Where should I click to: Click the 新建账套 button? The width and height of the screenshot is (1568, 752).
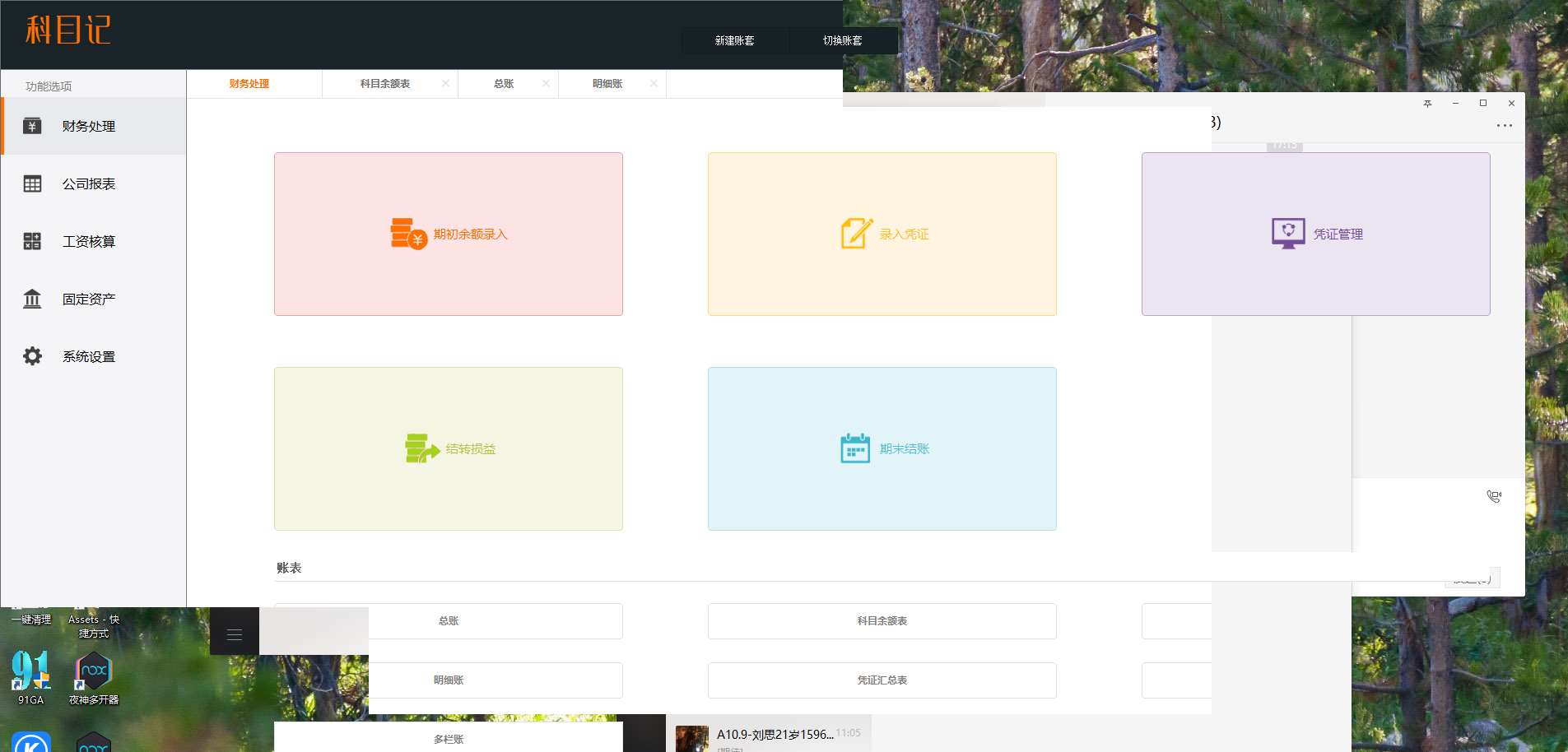734,40
